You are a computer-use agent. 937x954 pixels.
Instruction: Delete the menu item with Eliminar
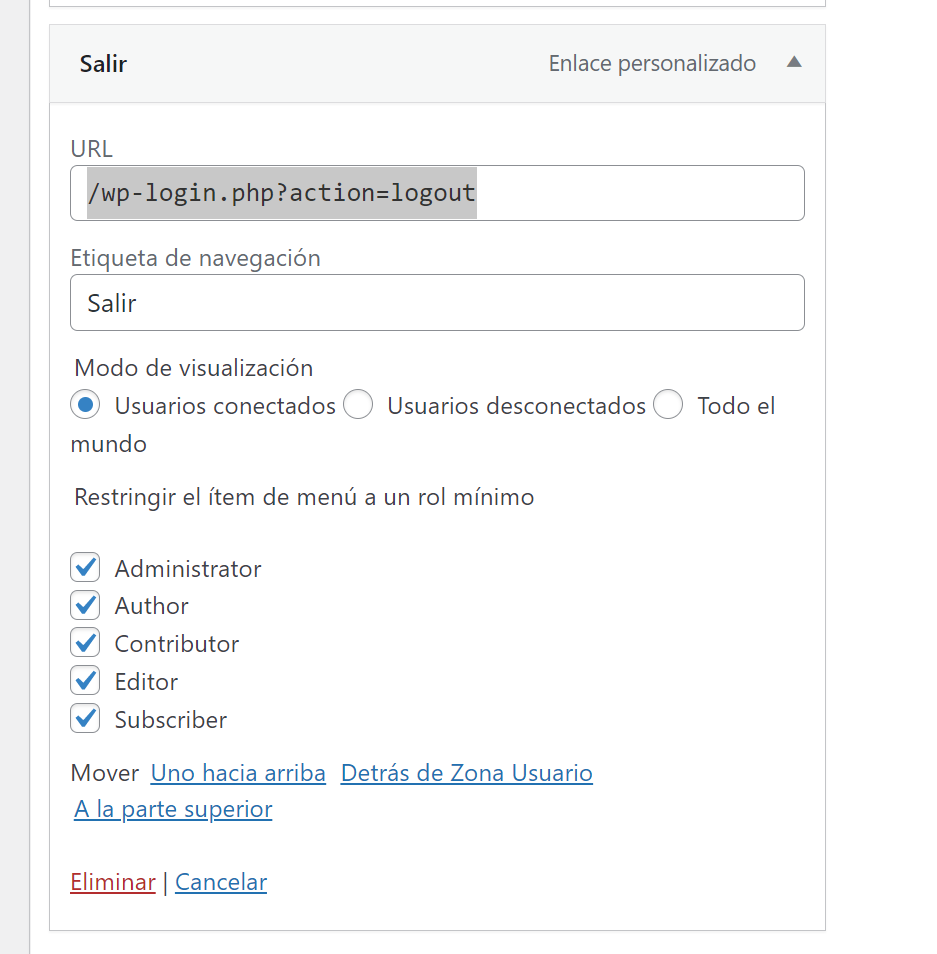pyautogui.click(x=113, y=882)
